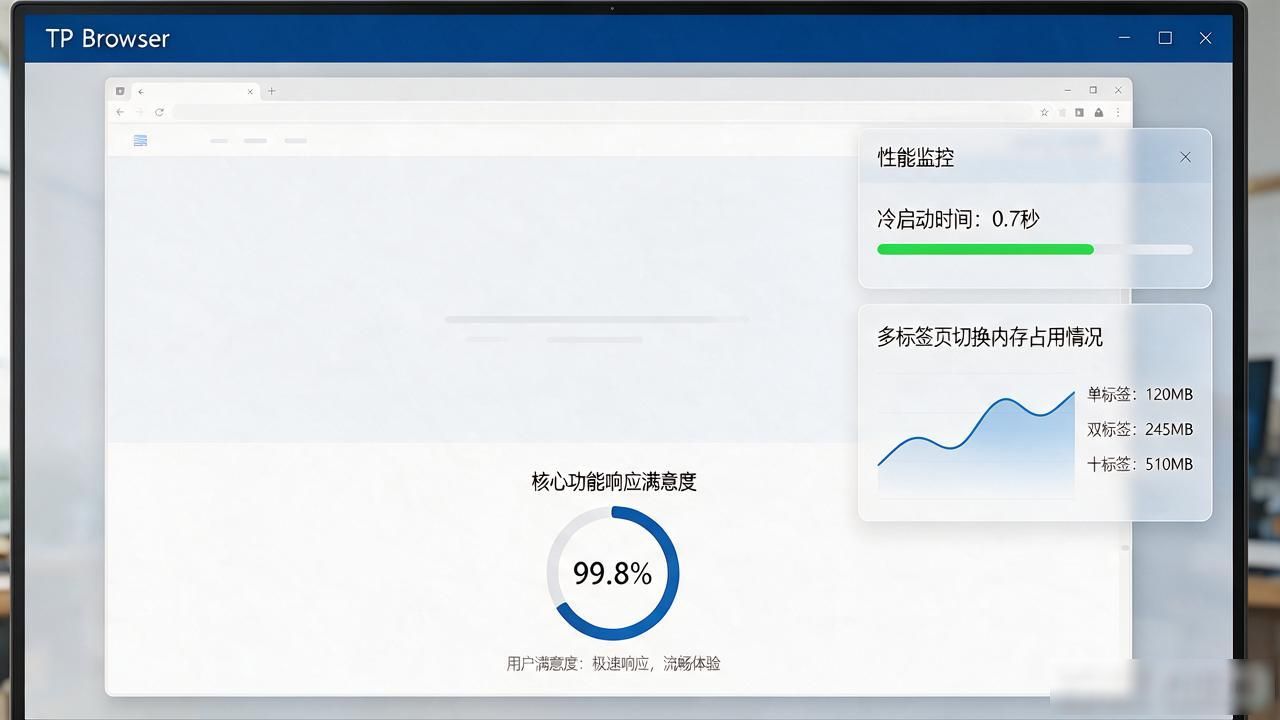This screenshot has height=720, width=1280.
Task: Focus the browser address bar
Action: (x=602, y=112)
